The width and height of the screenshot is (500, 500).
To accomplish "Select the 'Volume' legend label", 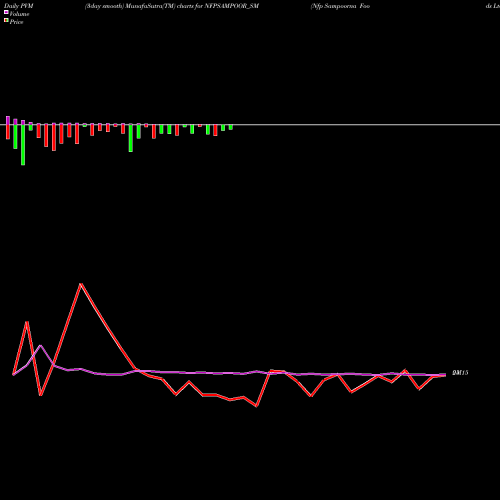I will pyautogui.click(x=19, y=14).
